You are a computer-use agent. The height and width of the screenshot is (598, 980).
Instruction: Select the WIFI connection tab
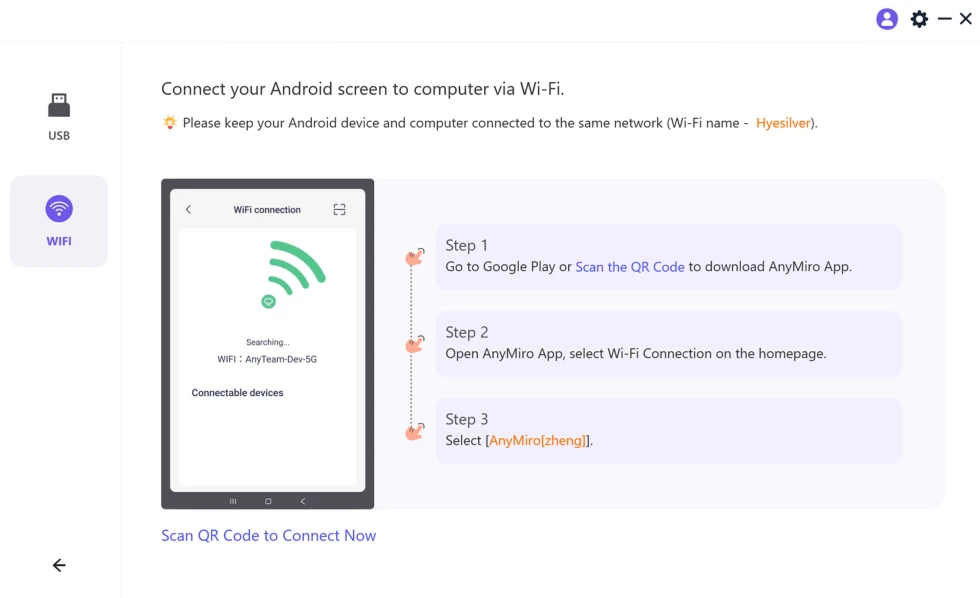[x=59, y=221]
